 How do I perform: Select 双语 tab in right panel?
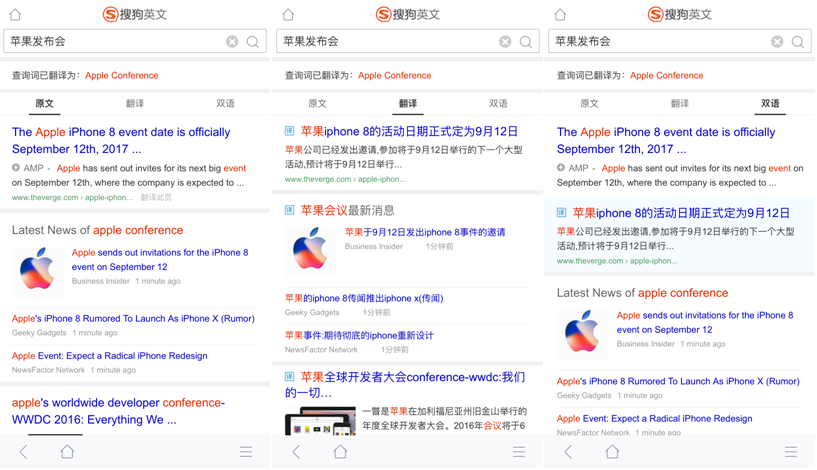point(770,103)
